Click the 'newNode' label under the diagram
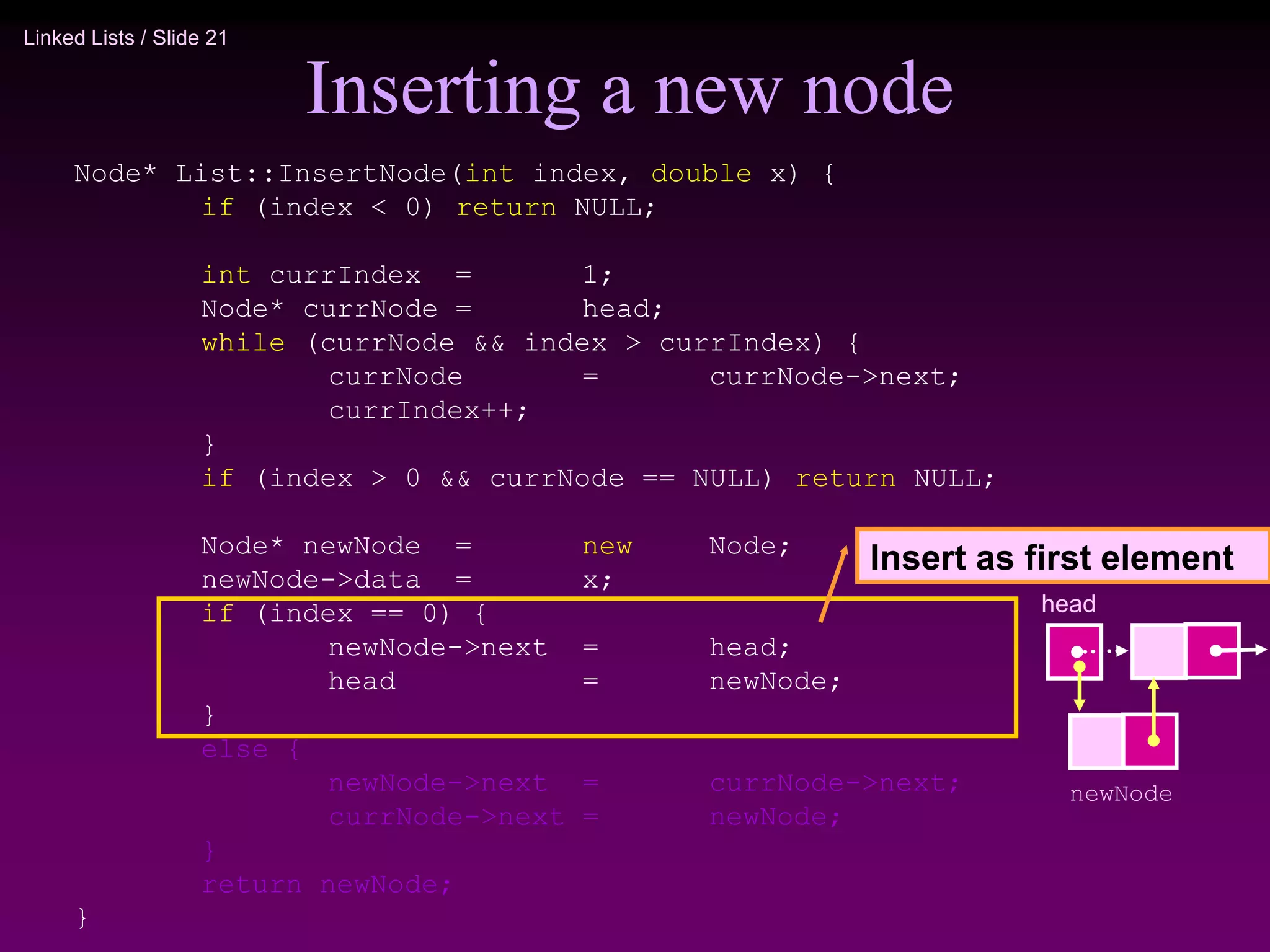The height and width of the screenshot is (952, 1270). pos(1121,794)
